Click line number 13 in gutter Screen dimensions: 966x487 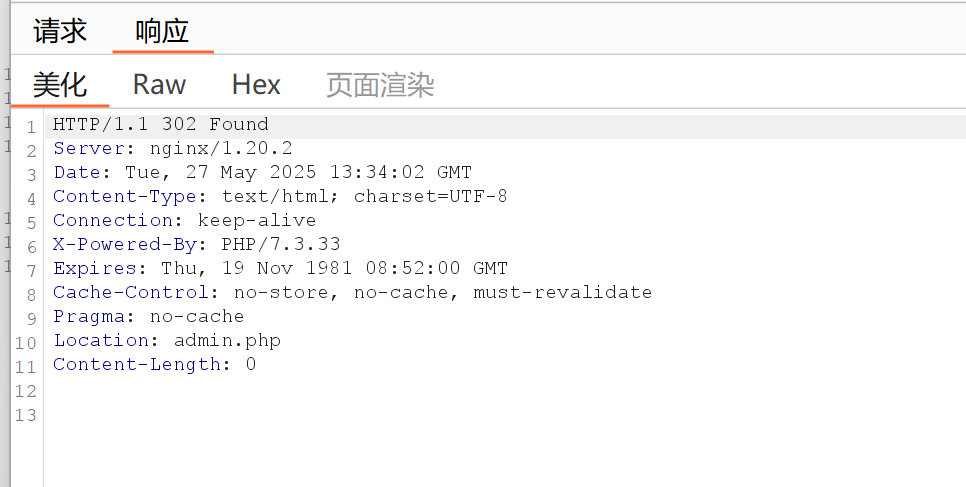(x=26, y=415)
